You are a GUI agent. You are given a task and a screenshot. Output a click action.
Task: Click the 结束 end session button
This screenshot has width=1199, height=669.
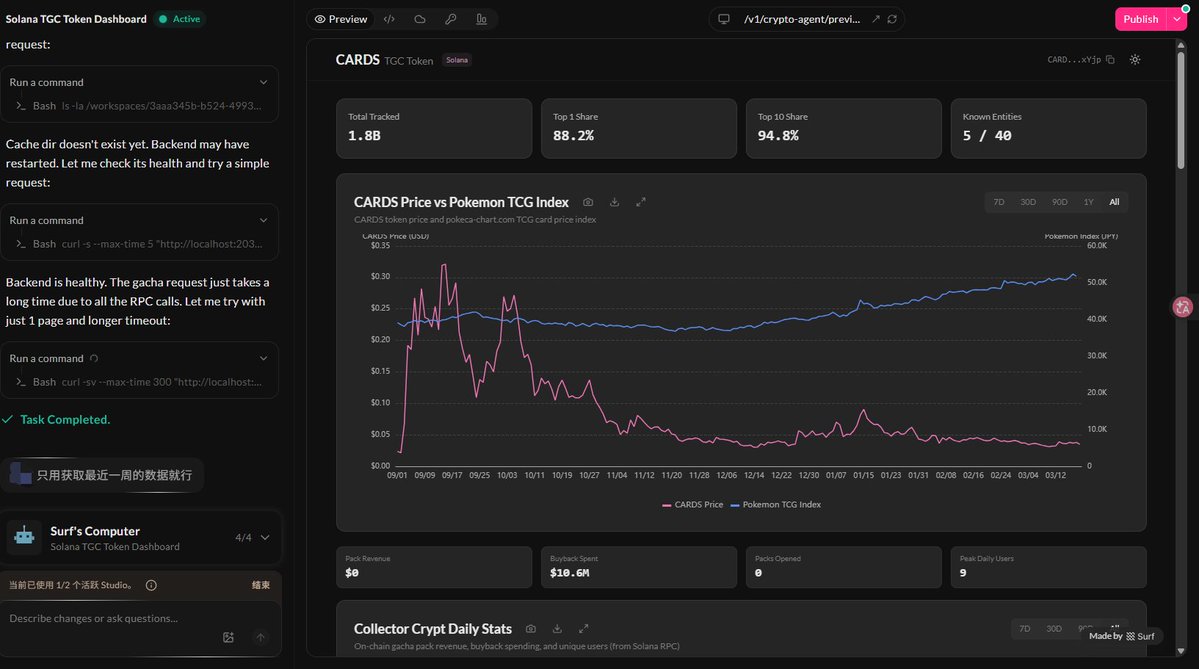(x=261, y=585)
